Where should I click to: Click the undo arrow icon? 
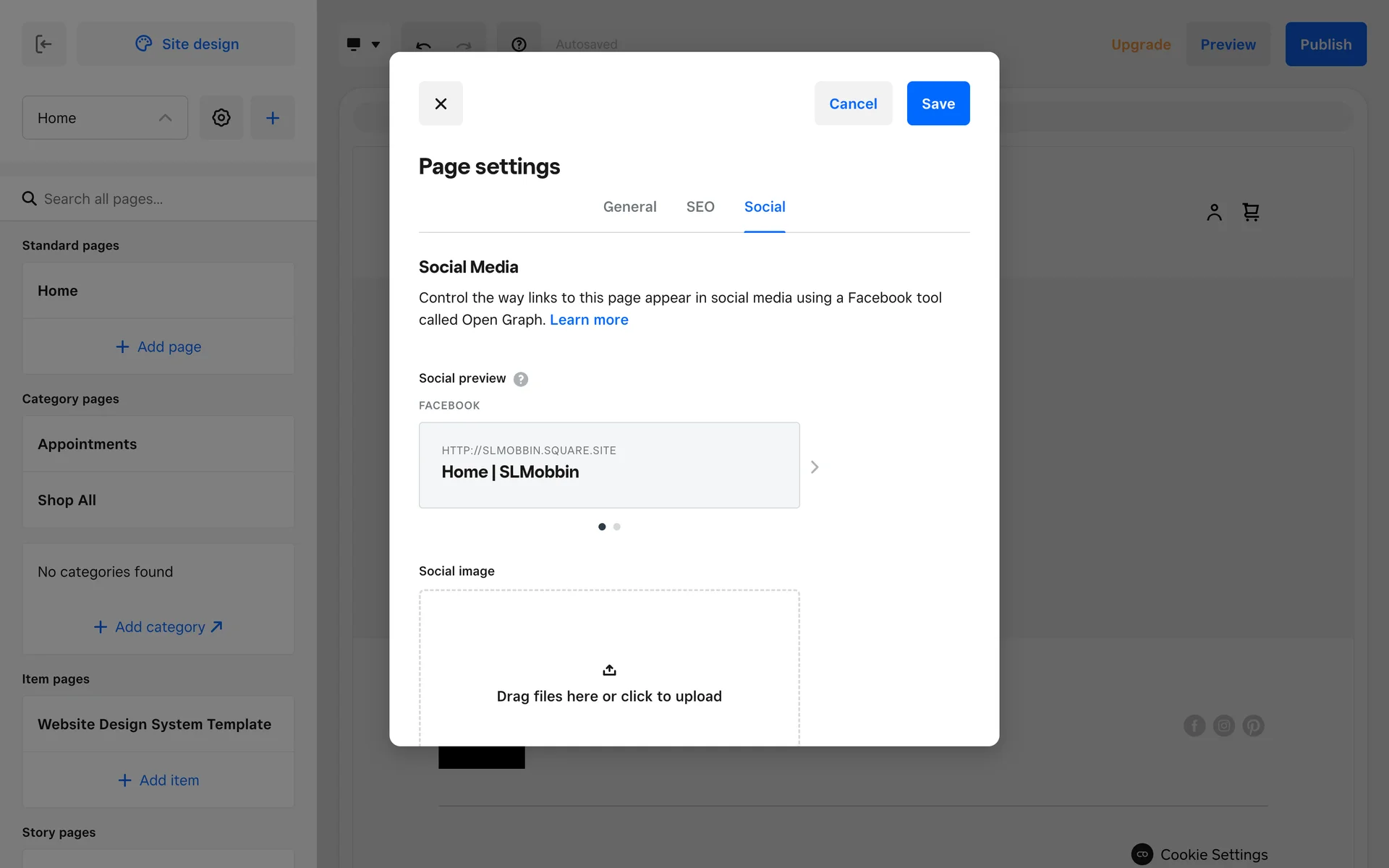tap(424, 46)
